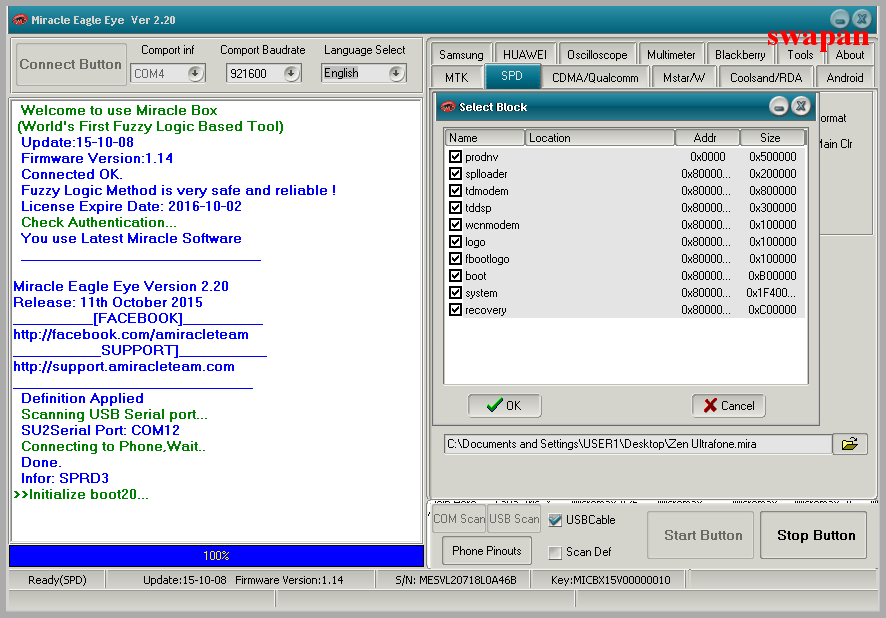Enable the Scan Def checkbox

point(555,552)
